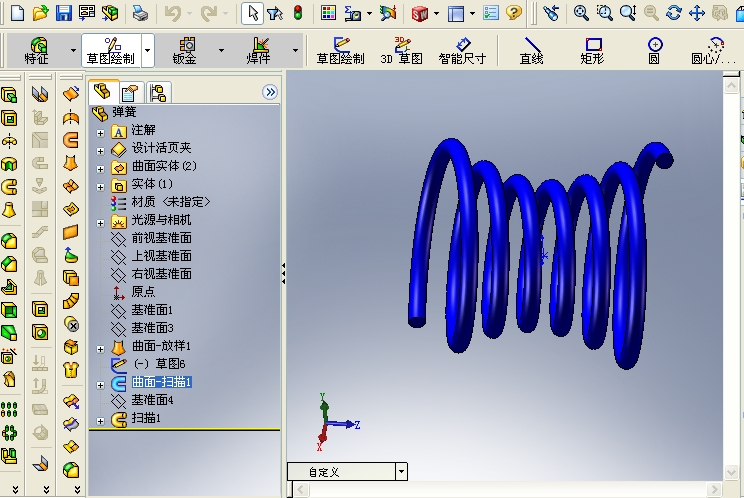The height and width of the screenshot is (498, 744).
Task: Select the Circular Pattern feature icon
Action: 9,433
